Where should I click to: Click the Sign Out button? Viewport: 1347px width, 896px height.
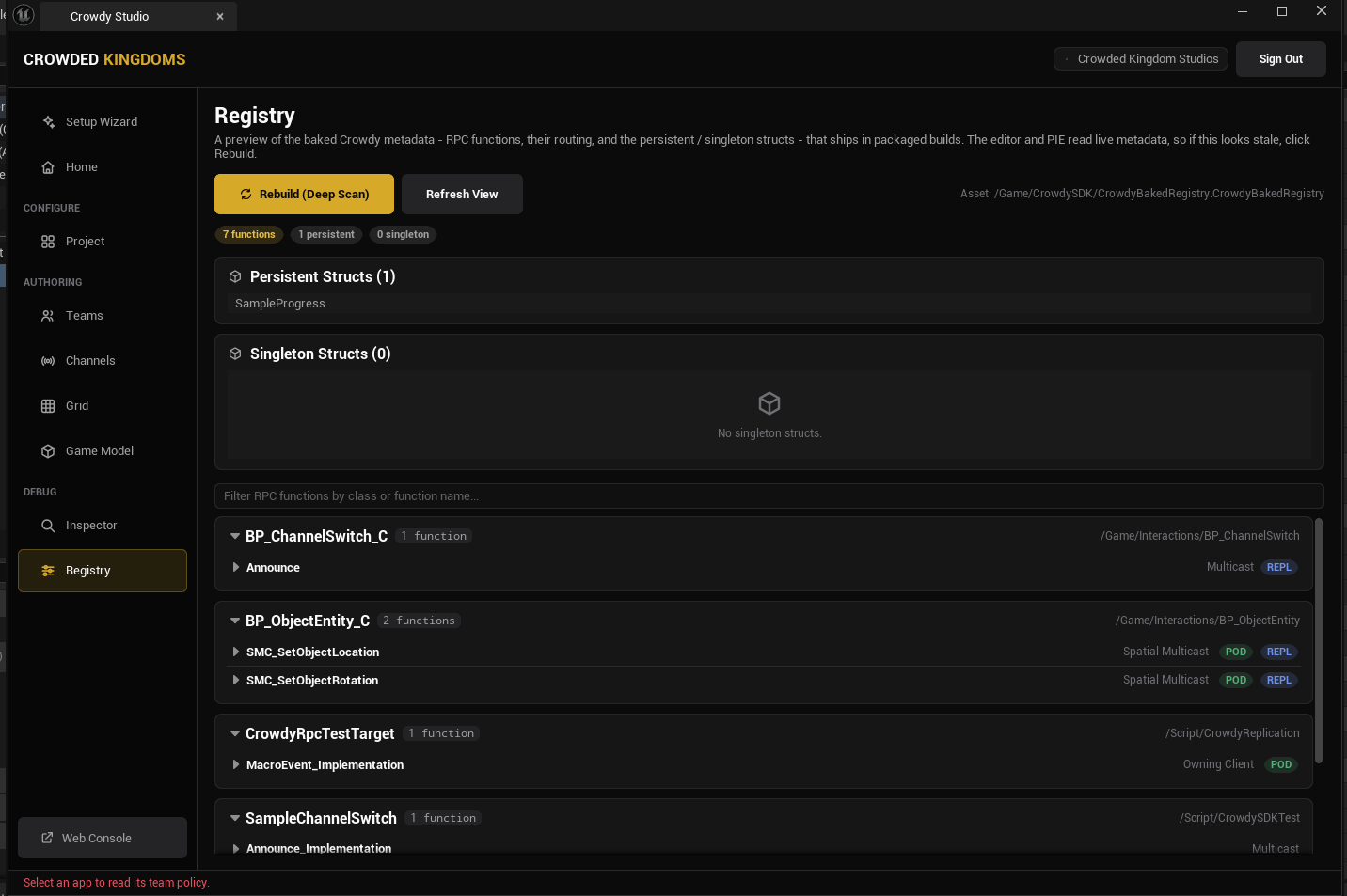pos(1280,59)
